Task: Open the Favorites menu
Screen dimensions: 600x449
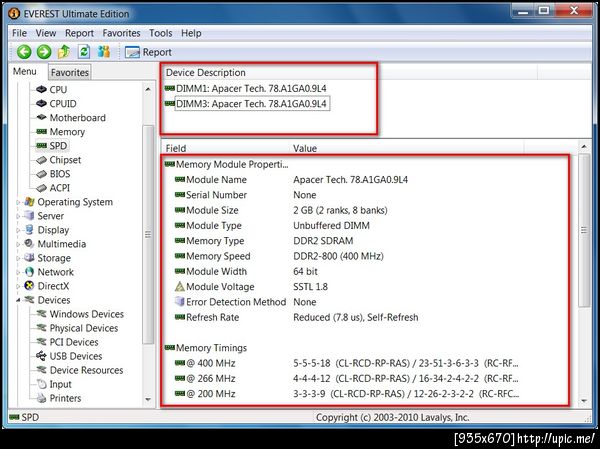Action: pos(121,33)
